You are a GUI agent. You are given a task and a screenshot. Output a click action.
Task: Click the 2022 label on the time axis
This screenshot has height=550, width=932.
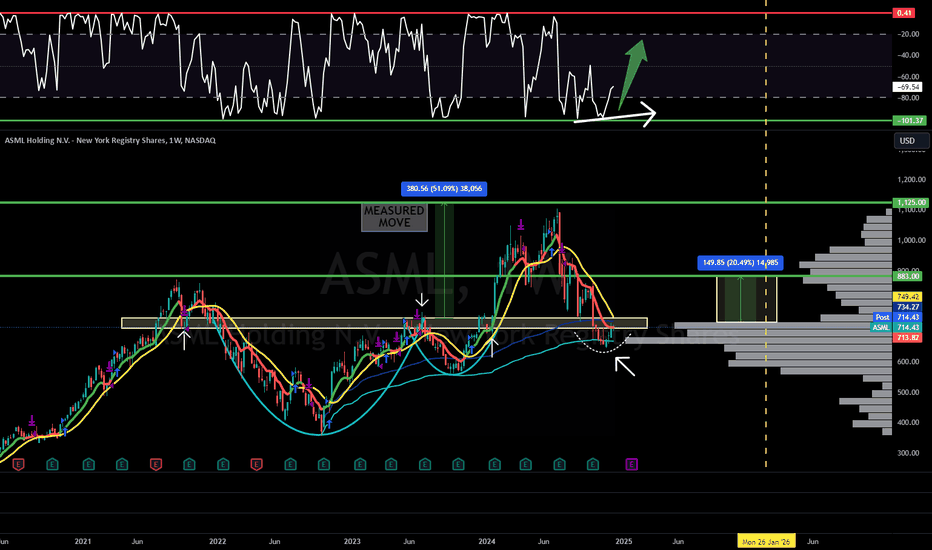[x=218, y=542]
